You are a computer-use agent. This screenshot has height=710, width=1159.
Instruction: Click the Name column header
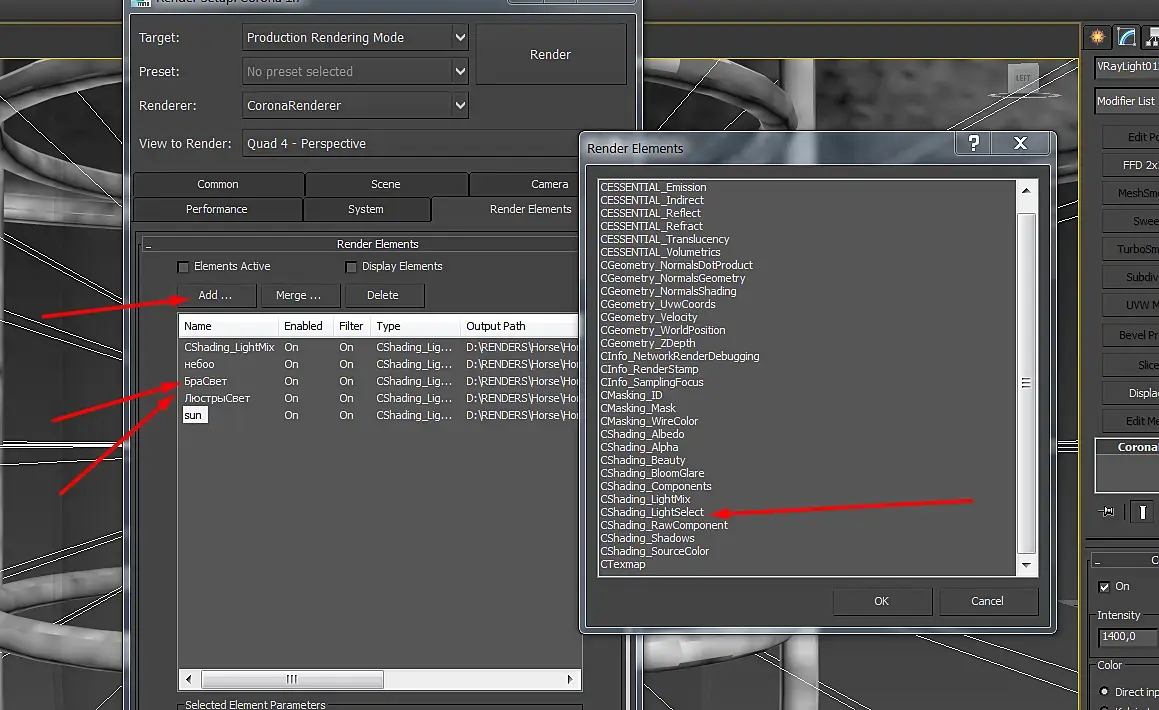click(228, 326)
